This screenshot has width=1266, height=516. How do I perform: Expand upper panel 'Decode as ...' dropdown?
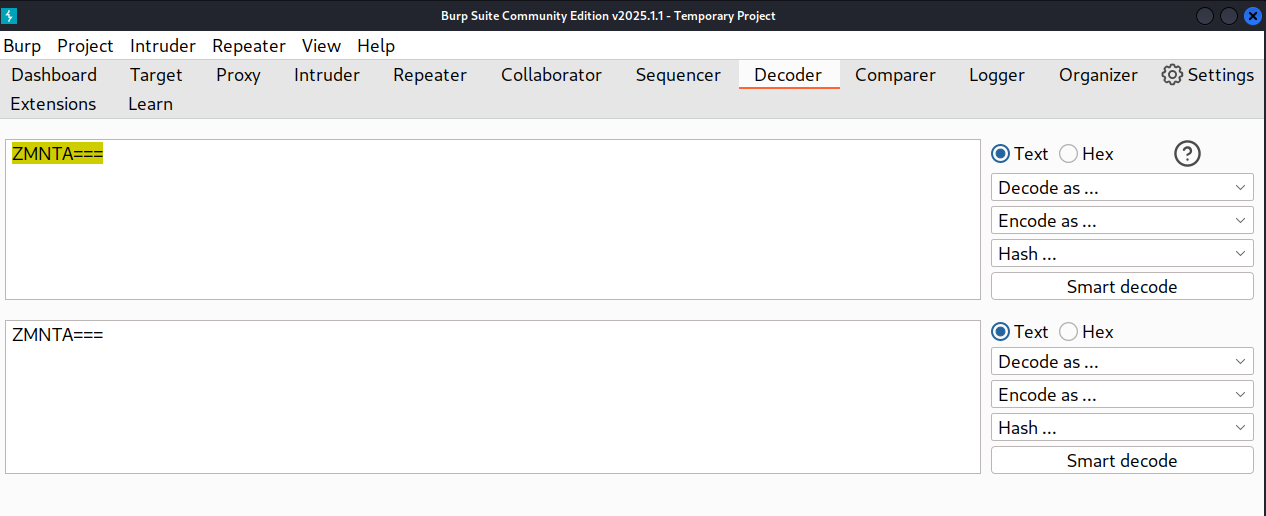coord(1122,187)
